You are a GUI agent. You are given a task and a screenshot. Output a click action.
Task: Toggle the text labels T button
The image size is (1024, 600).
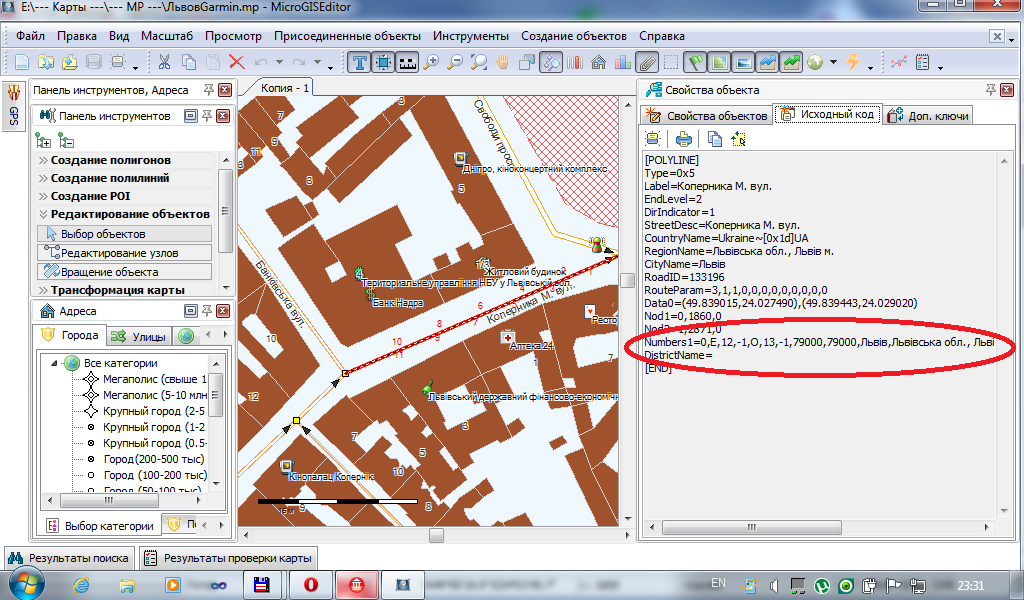(360, 62)
